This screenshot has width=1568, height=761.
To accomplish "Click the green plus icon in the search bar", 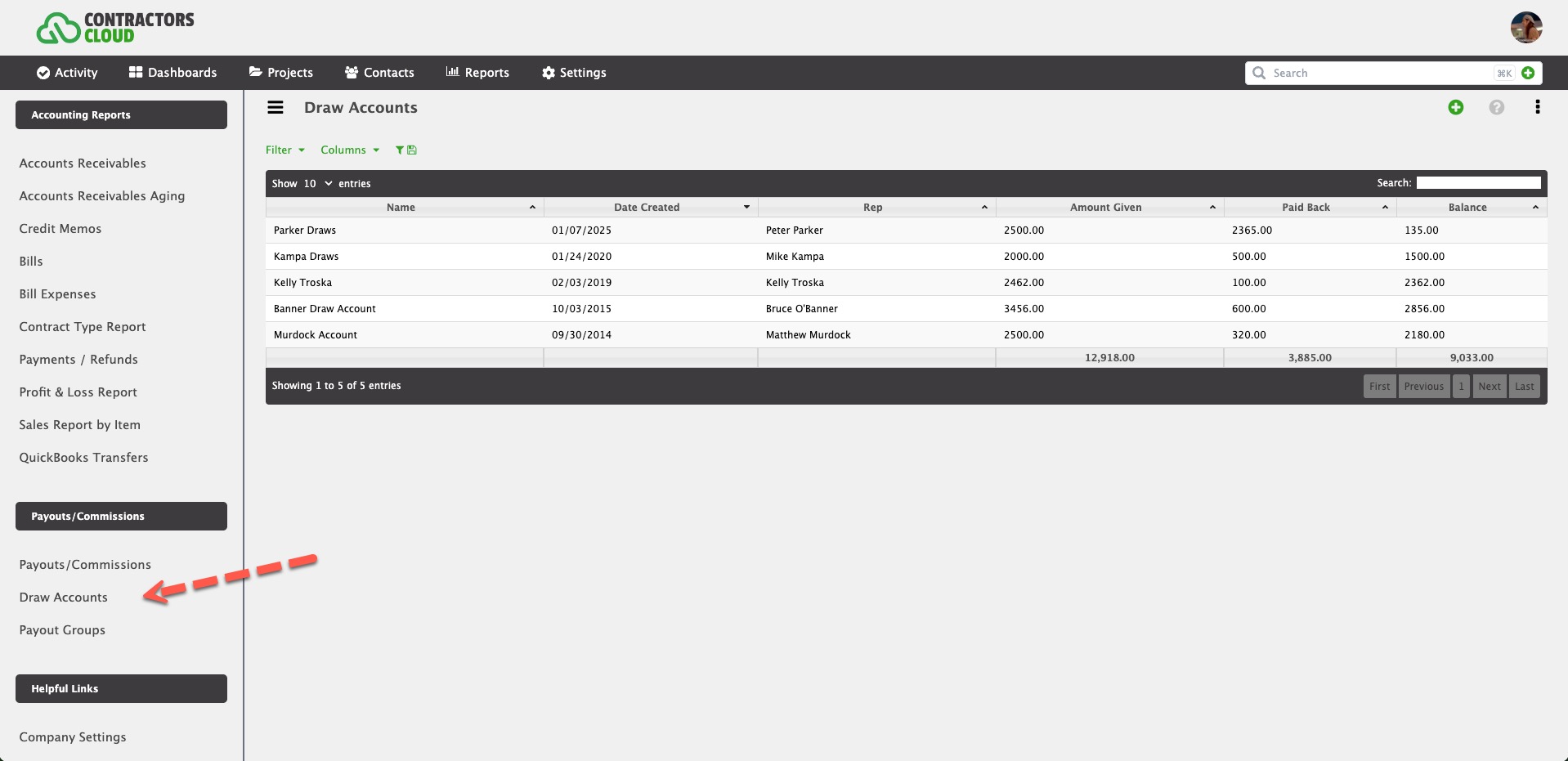I will [1529, 73].
